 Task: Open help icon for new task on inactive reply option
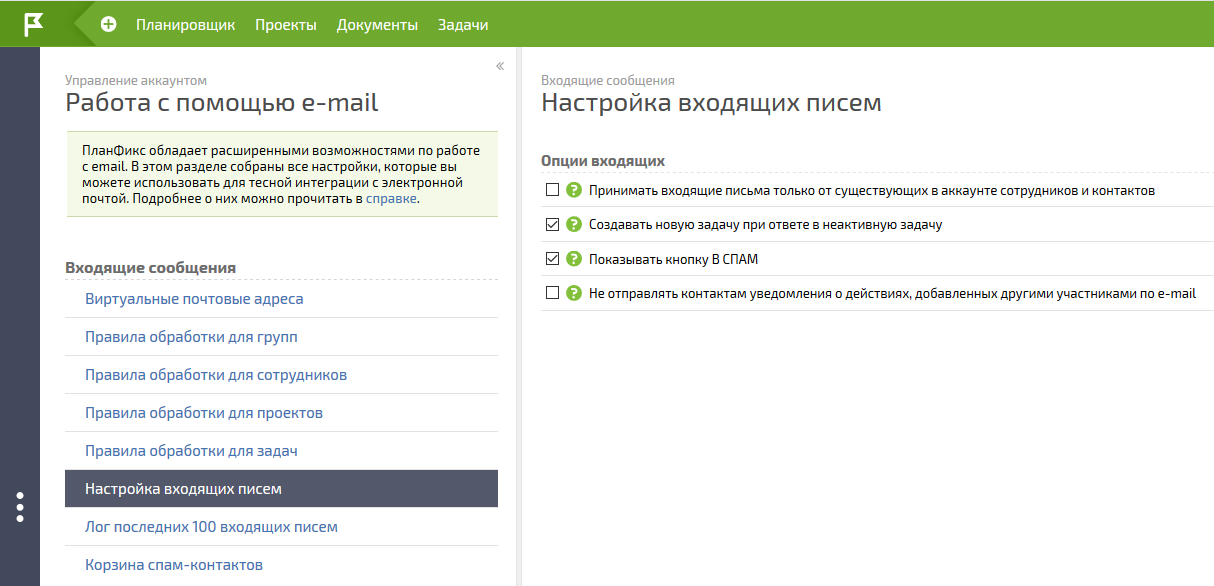[574, 225]
